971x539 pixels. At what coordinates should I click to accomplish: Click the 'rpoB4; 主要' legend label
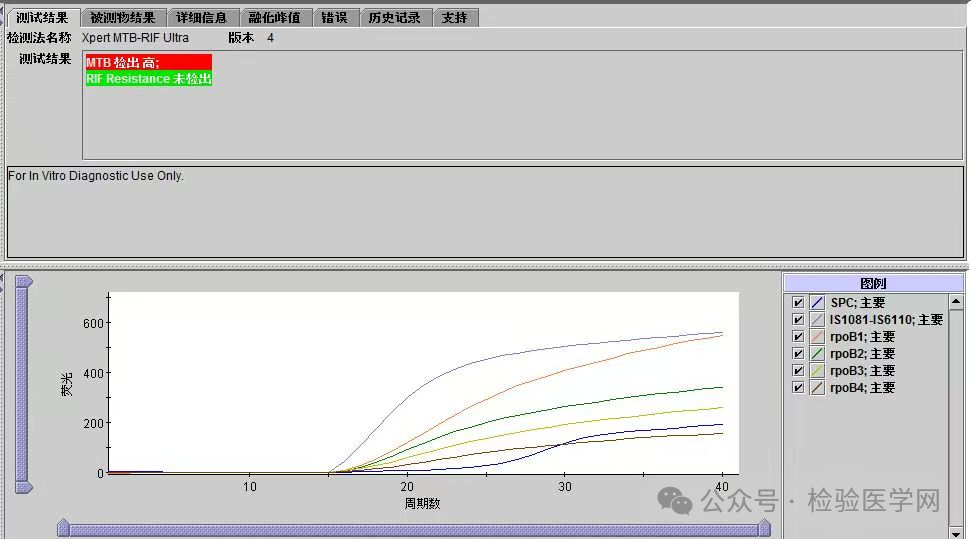pos(863,388)
